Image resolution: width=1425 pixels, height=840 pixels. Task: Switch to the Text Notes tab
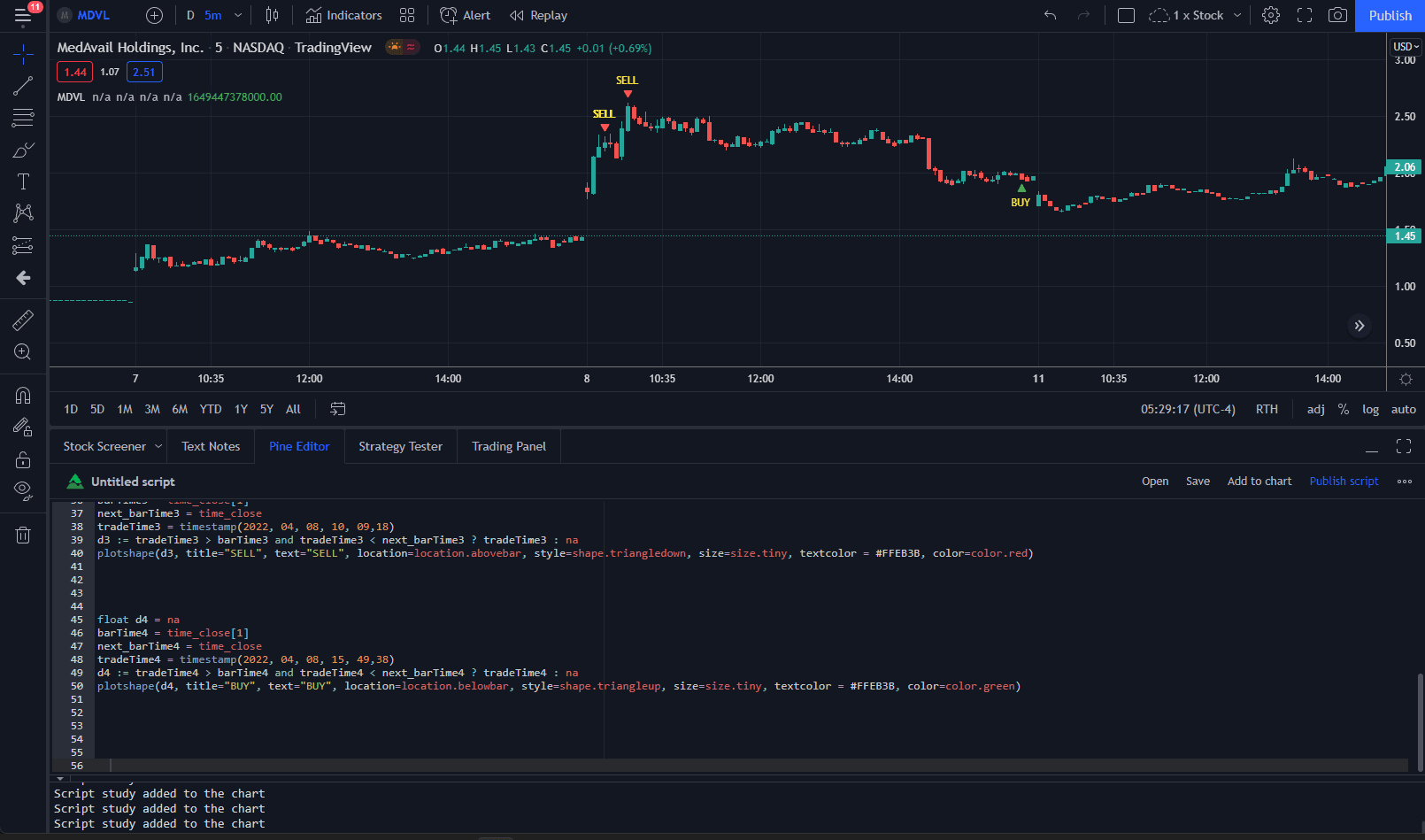pos(211,447)
